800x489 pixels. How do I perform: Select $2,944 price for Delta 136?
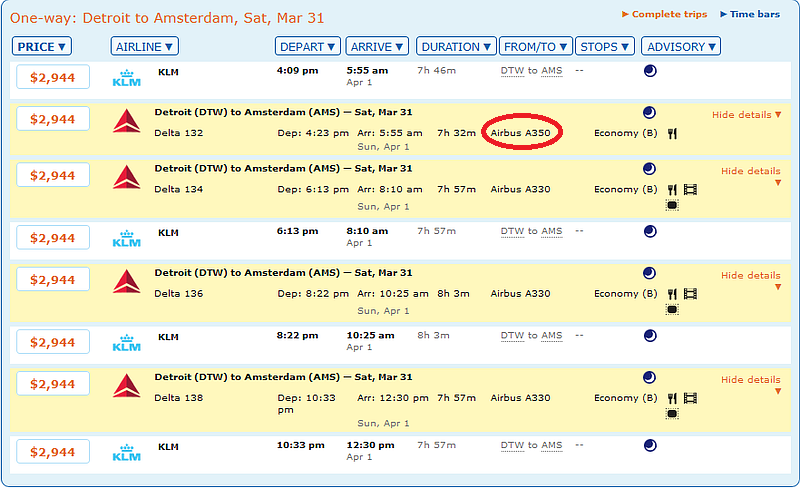pyautogui.click(x=53, y=279)
